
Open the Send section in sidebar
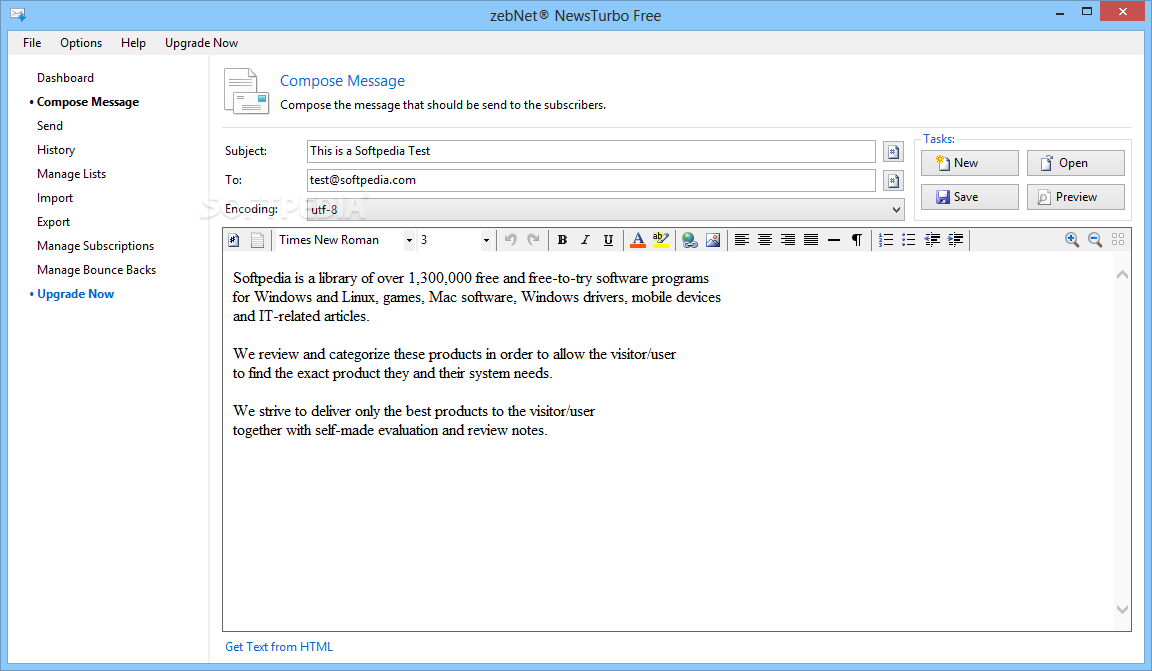pos(50,126)
